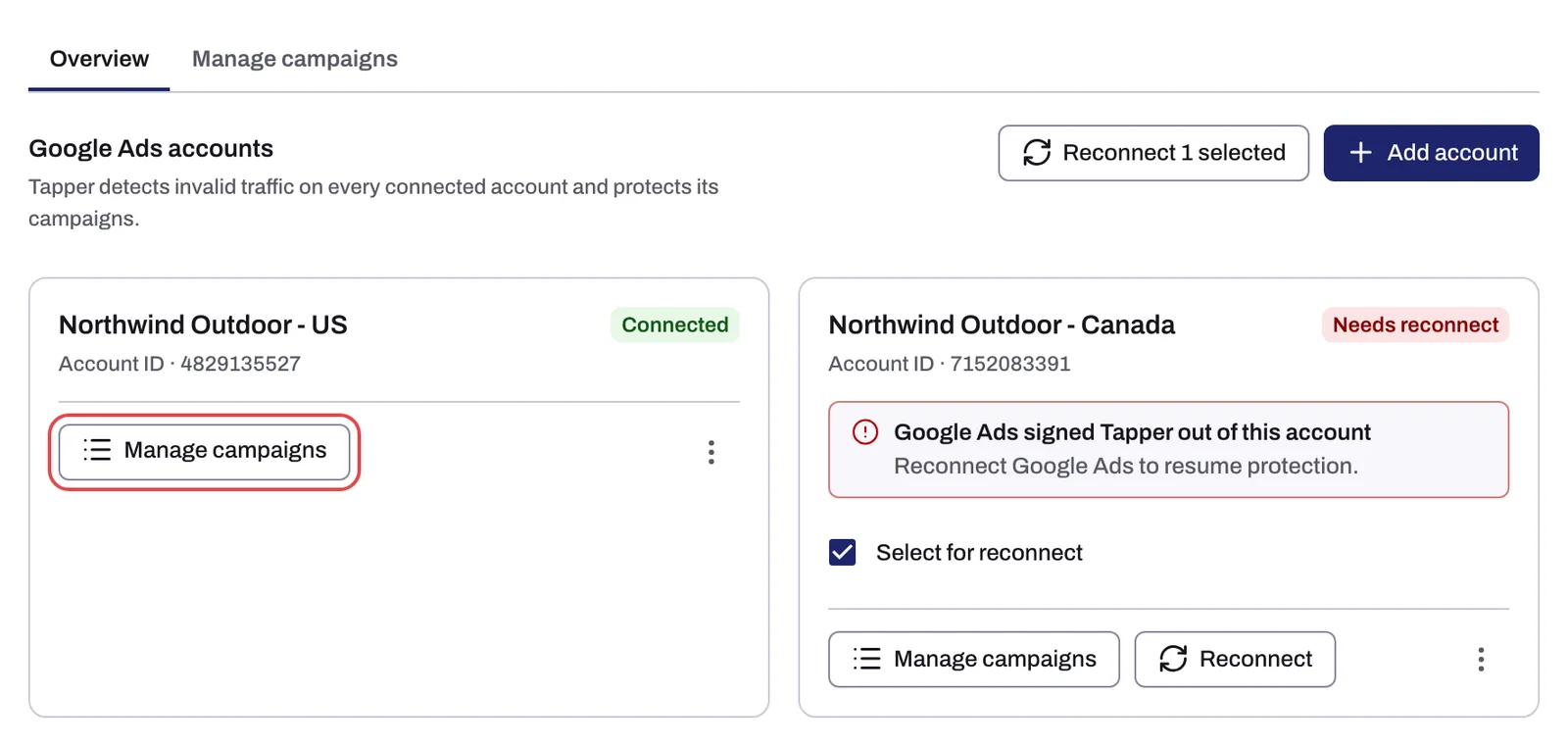The width and height of the screenshot is (1568, 747).
Task: Click 'Reconnect Google Ads to resume protection' text
Action: point(1126,466)
